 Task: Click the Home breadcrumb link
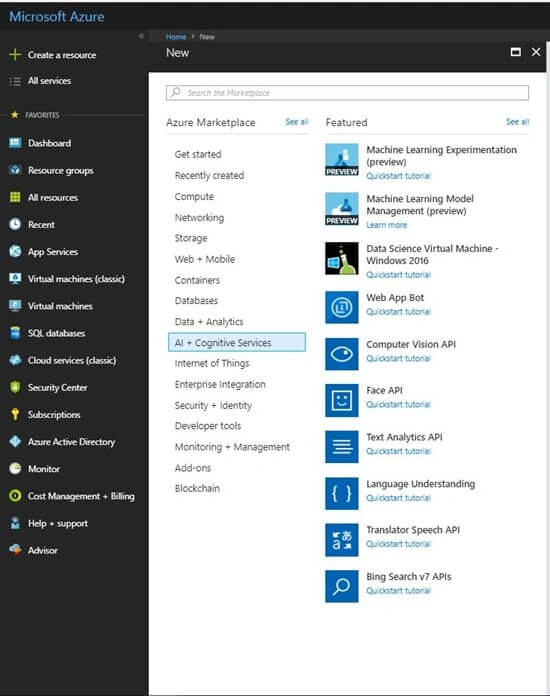pyautogui.click(x=176, y=37)
